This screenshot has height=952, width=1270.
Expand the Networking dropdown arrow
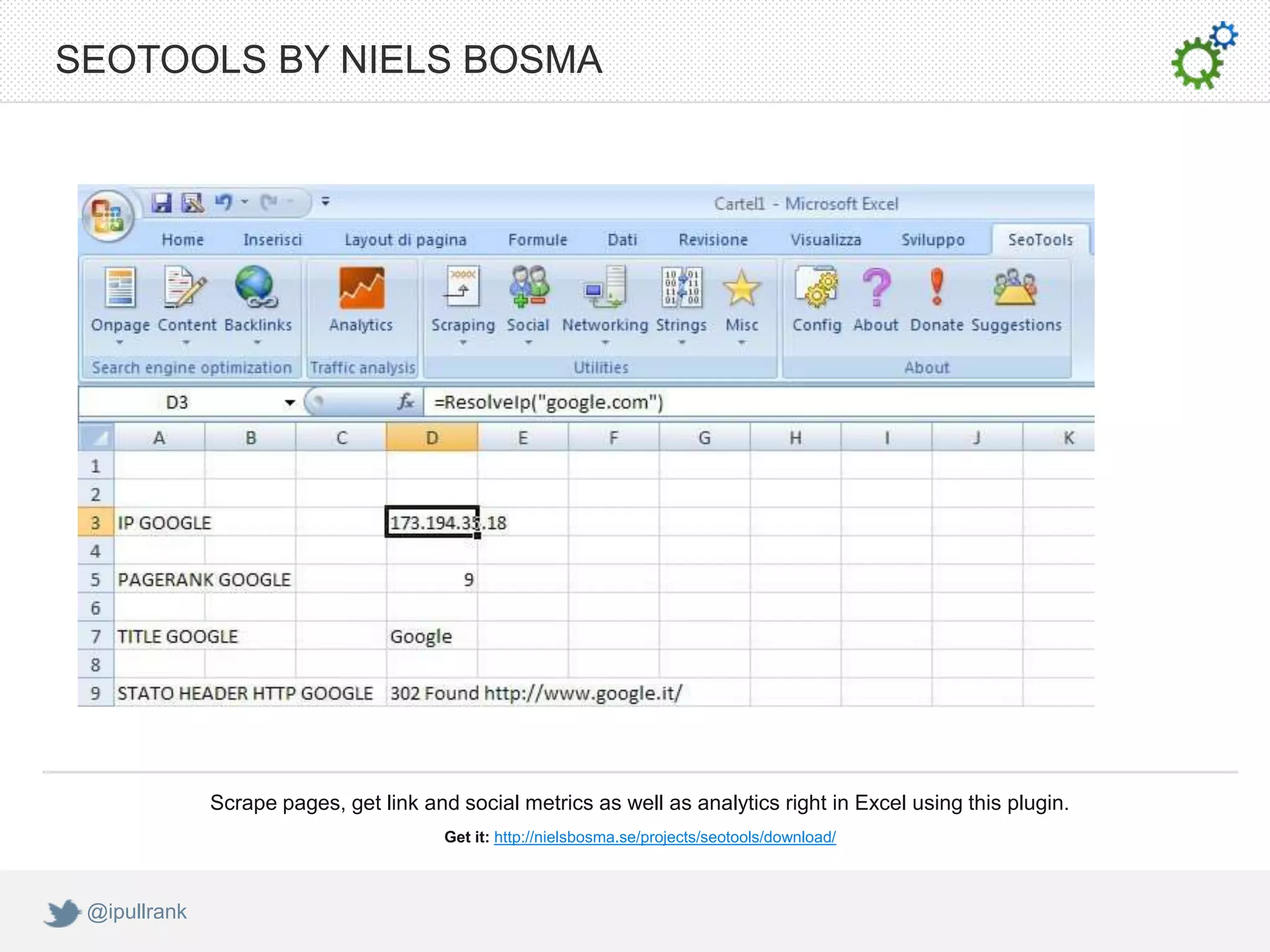pyautogui.click(x=605, y=342)
